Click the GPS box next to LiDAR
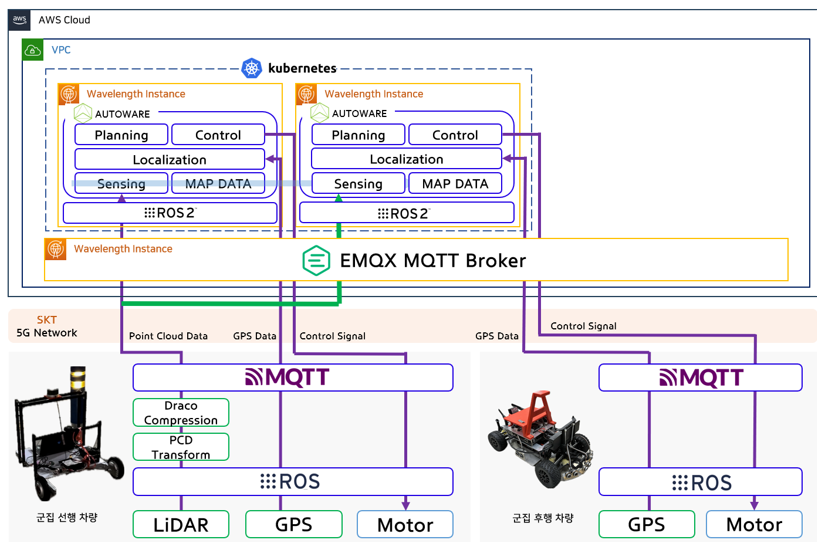 pyautogui.click(x=294, y=524)
